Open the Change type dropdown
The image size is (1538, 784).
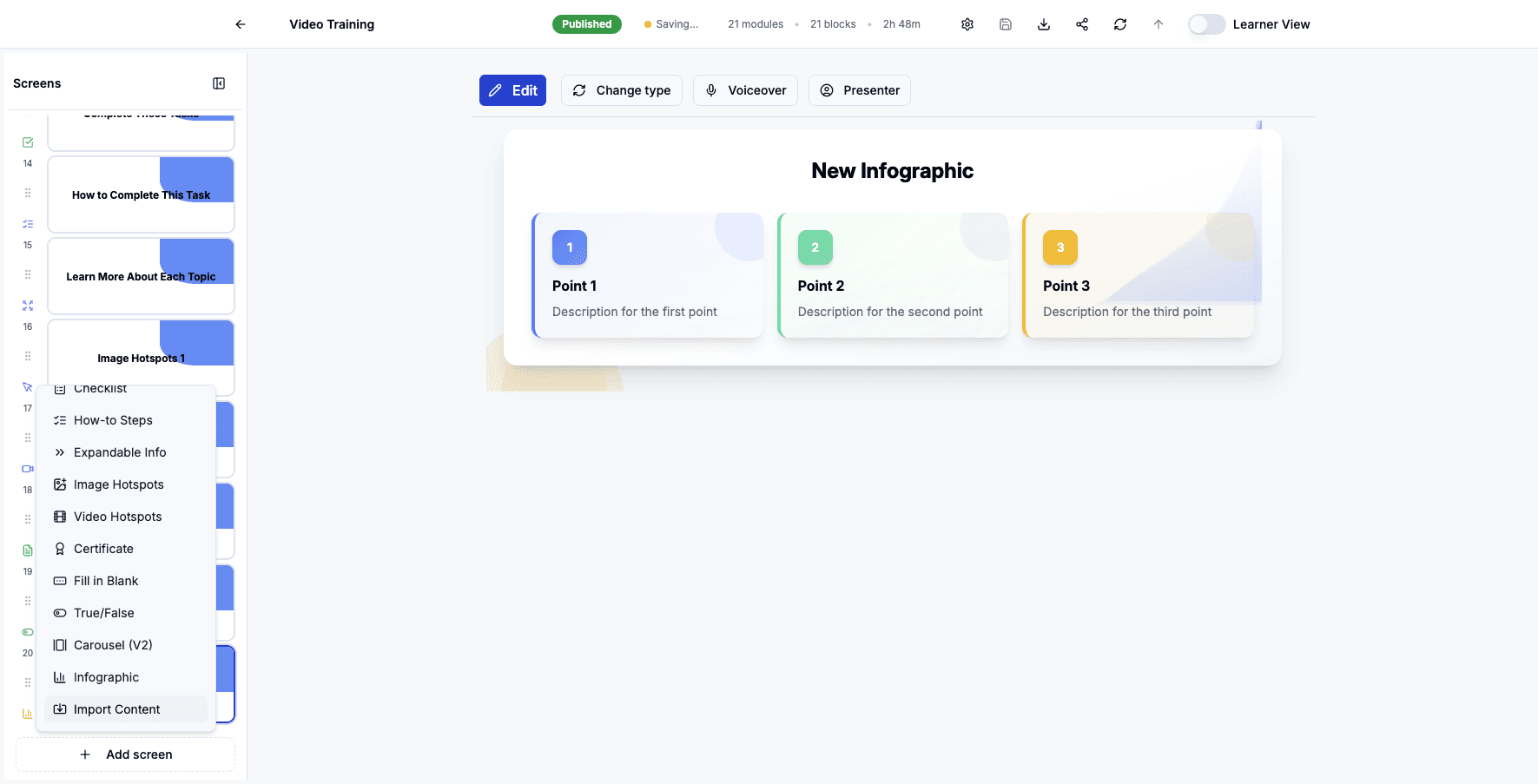[x=621, y=90]
